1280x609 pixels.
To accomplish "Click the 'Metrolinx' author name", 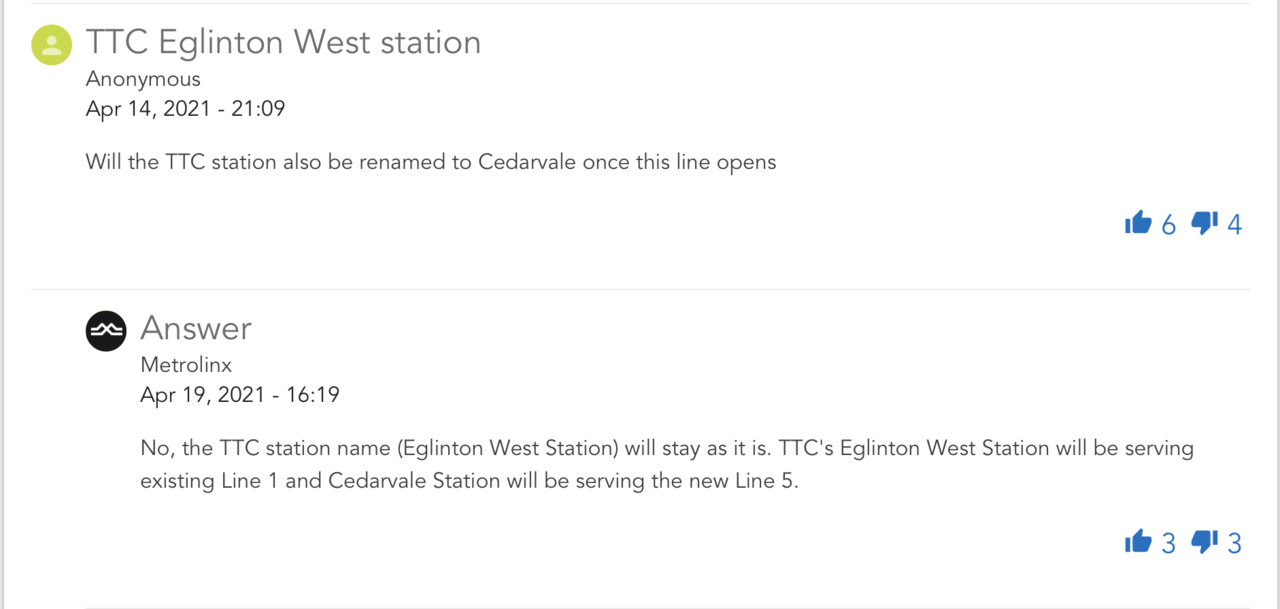I will tap(186, 365).
